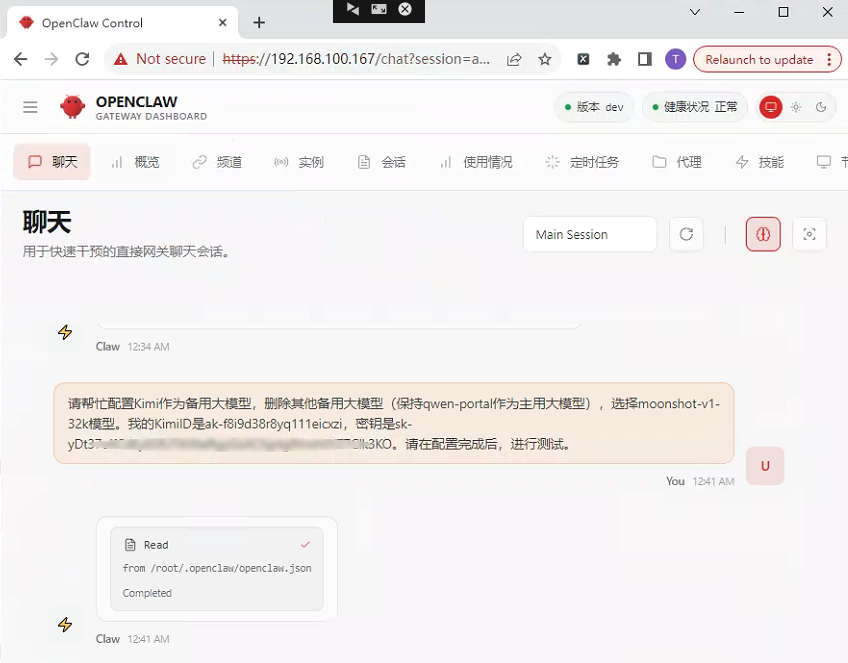Click the Read tool checkmark icon

(x=305, y=545)
